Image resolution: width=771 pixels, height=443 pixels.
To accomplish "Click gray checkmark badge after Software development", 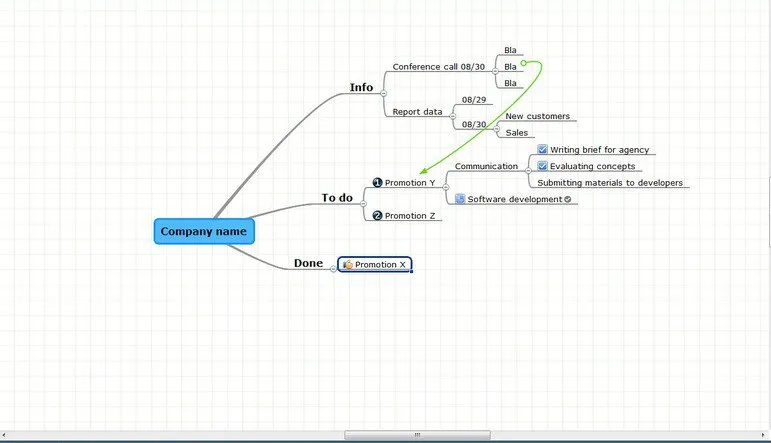I will [x=568, y=199].
